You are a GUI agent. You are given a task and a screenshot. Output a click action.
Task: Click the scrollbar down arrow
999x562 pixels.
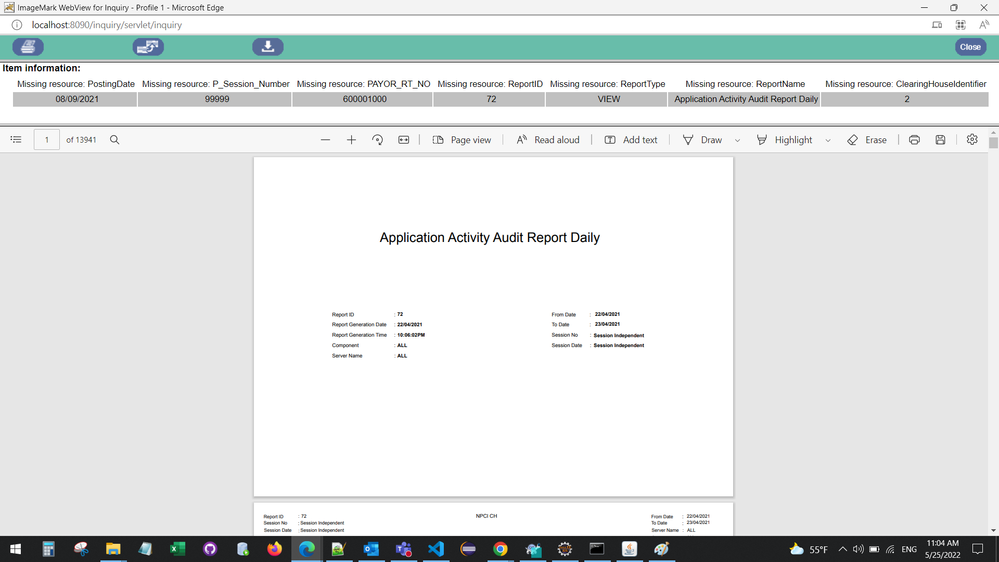(x=993, y=530)
